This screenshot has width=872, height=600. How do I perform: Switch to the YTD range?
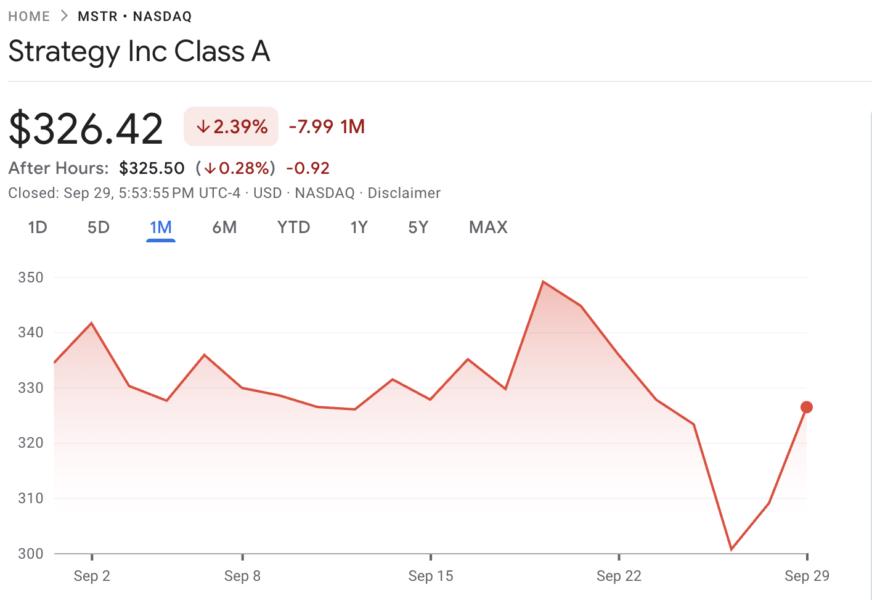pos(293,227)
